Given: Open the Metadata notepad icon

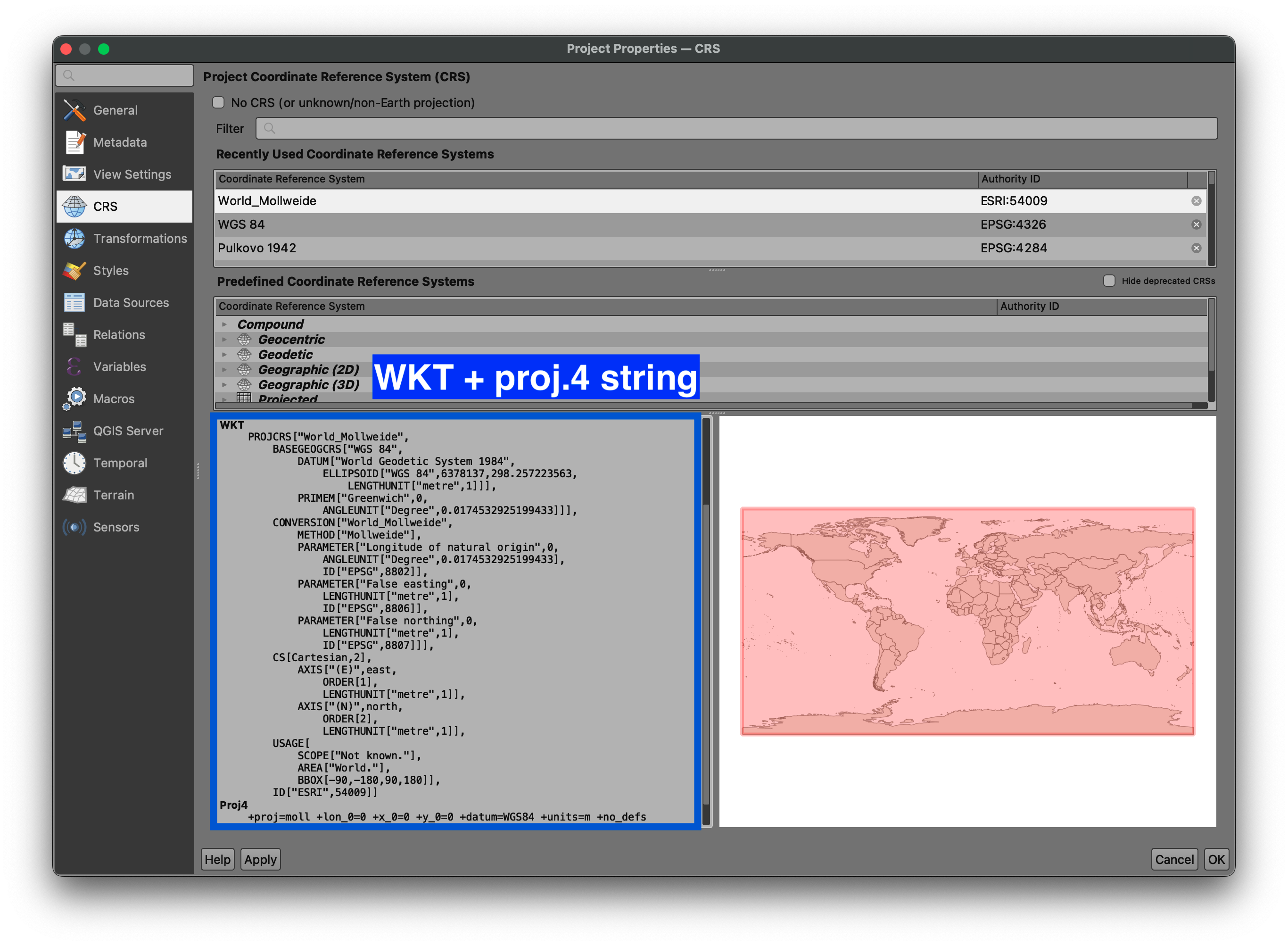Looking at the screenshot, I should [74, 142].
